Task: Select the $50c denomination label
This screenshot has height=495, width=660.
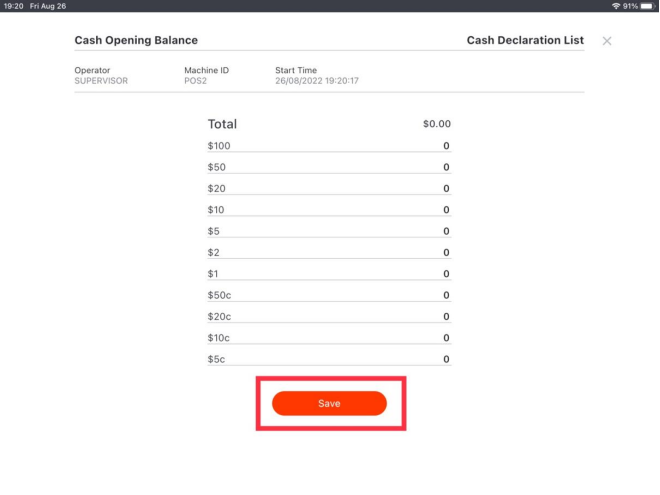Action: [219, 295]
